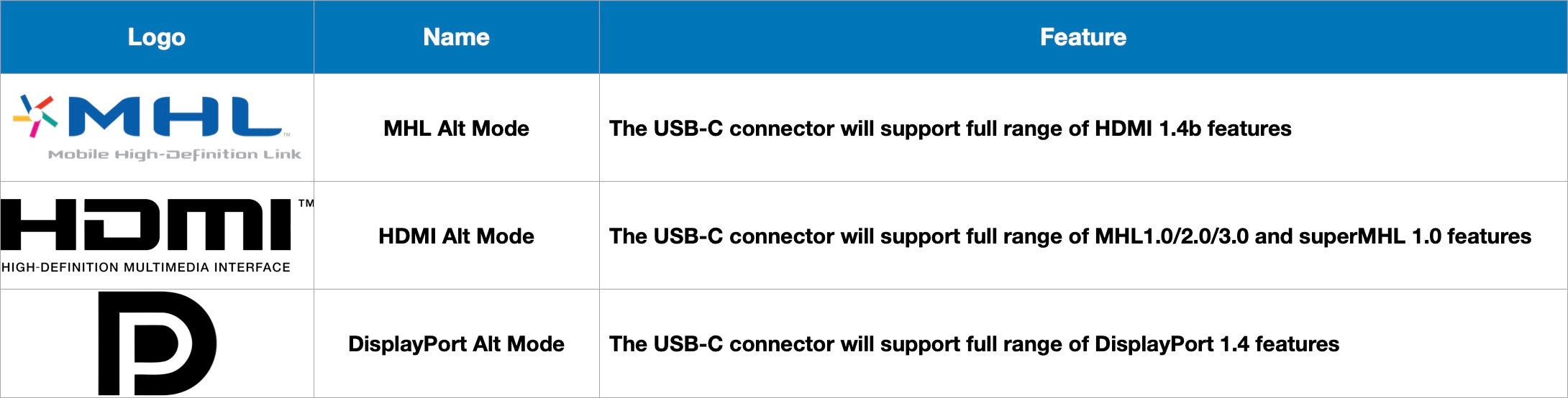Click the Feature column header

[1083, 37]
